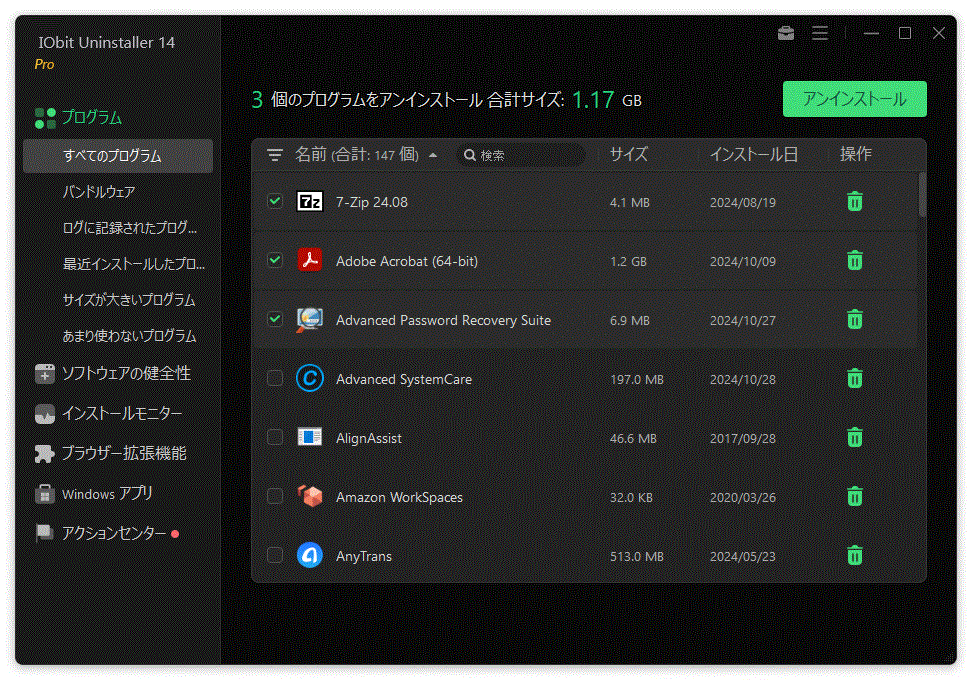Click the AlignAssist application icon

coord(310,437)
